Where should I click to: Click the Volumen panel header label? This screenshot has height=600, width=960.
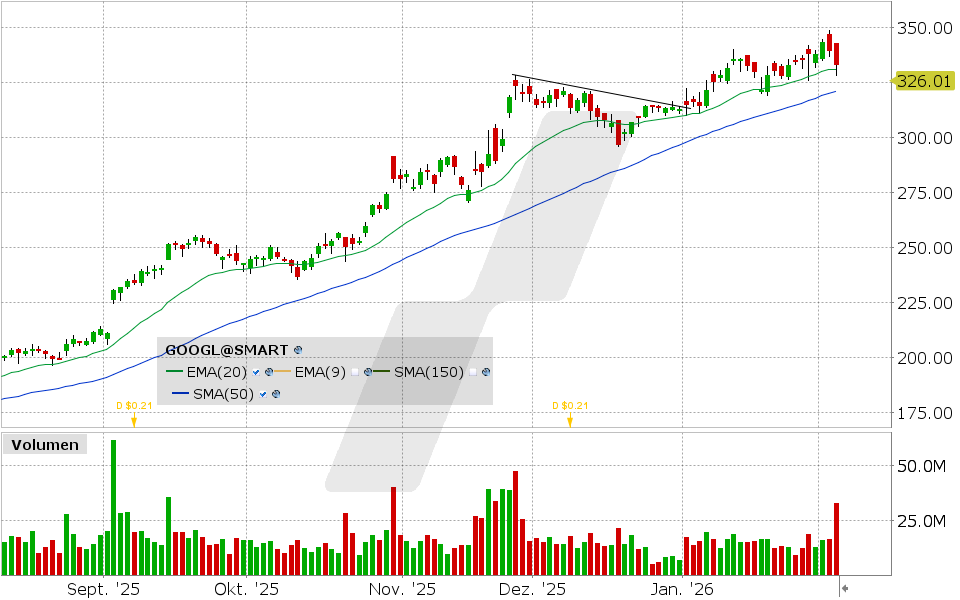pos(44,444)
